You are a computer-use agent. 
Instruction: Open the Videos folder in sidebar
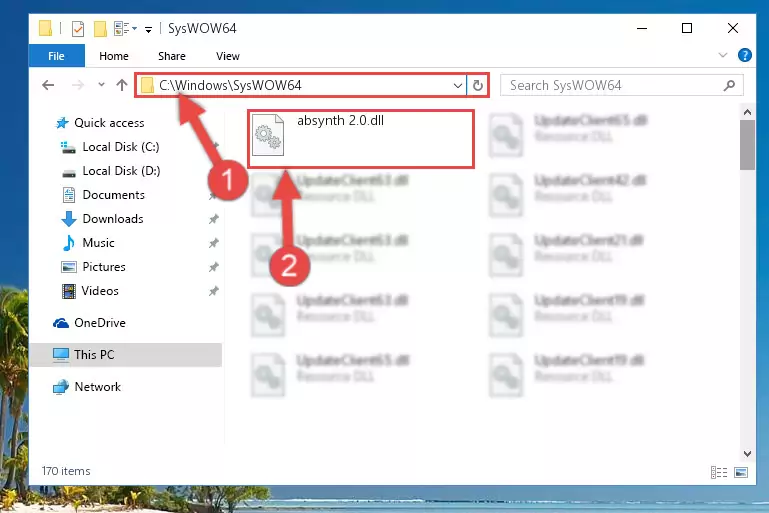coord(100,291)
